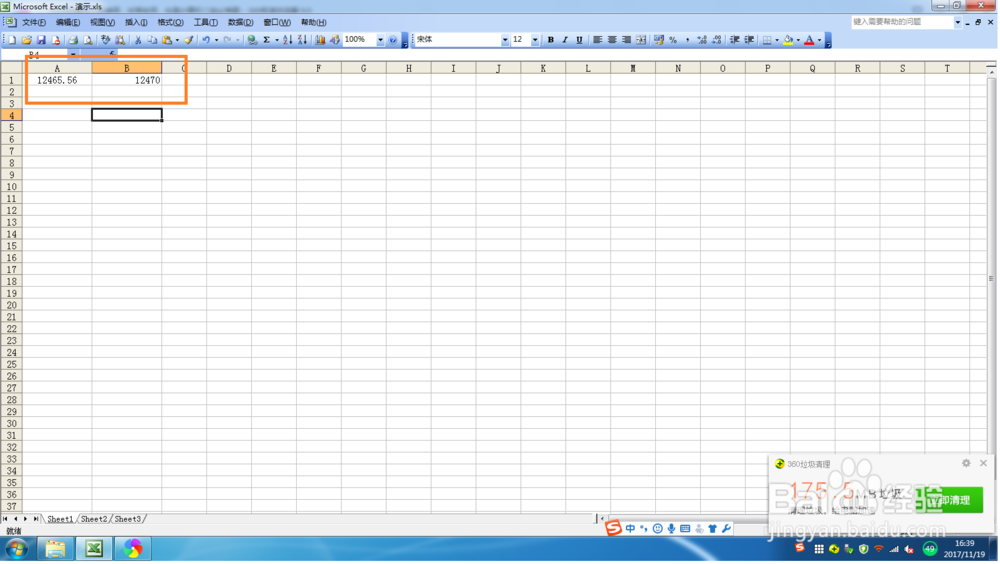Paste clipboard contents

click(167, 40)
